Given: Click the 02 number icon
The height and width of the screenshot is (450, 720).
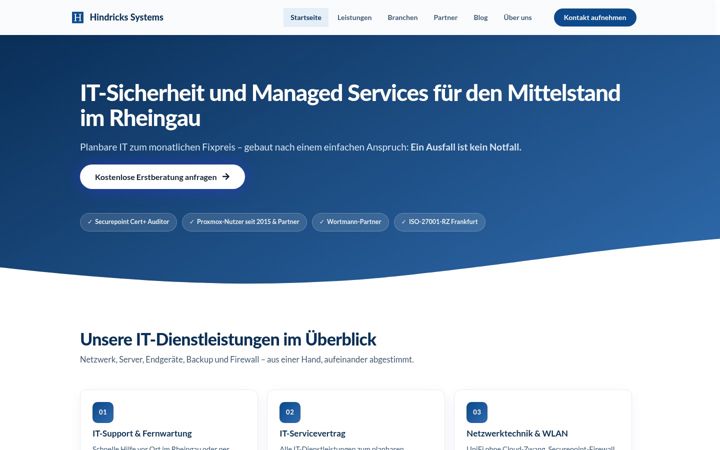Looking at the screenshot, I should pos(290,412).
